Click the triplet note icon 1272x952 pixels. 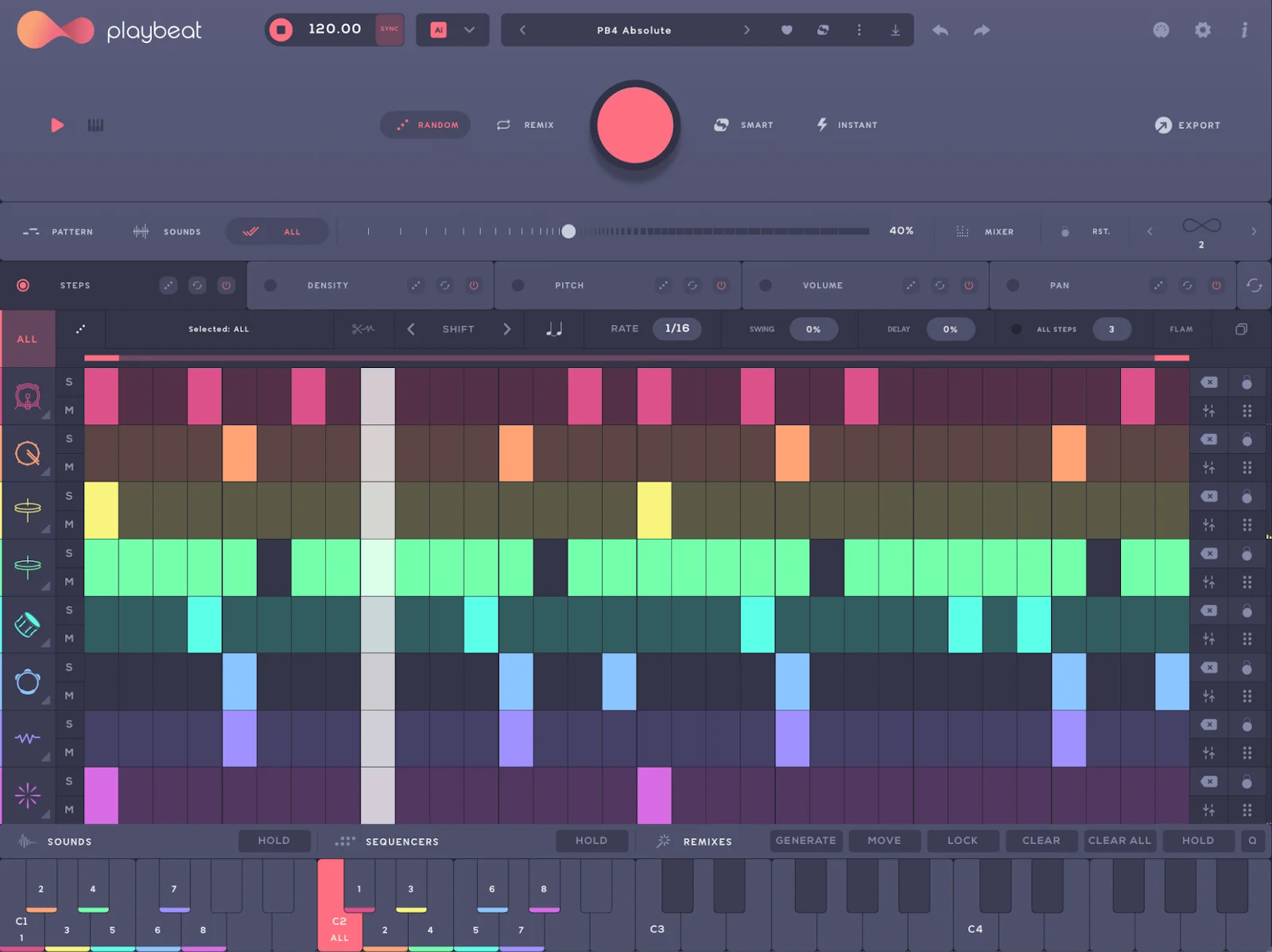554,329
